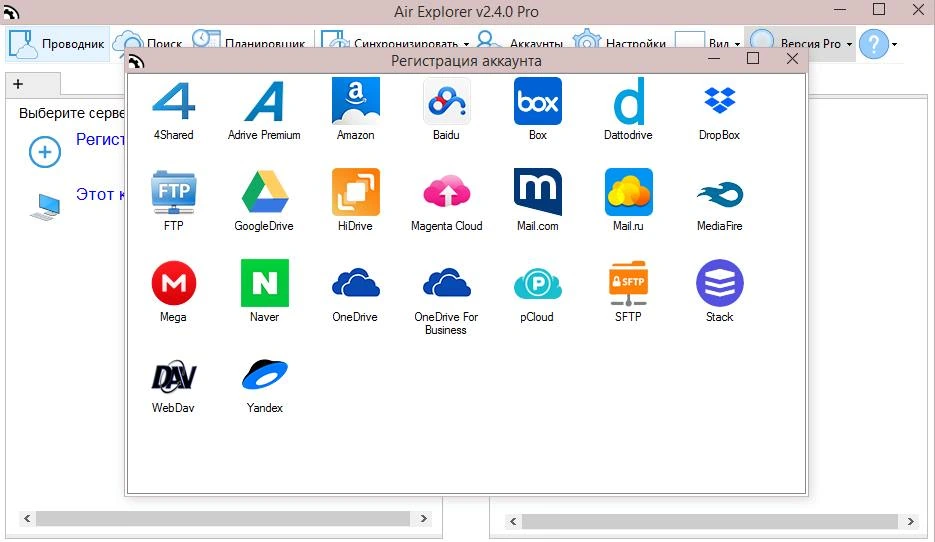Expand the Синхронизировать dropdown arrow

(x=466, y=44)
